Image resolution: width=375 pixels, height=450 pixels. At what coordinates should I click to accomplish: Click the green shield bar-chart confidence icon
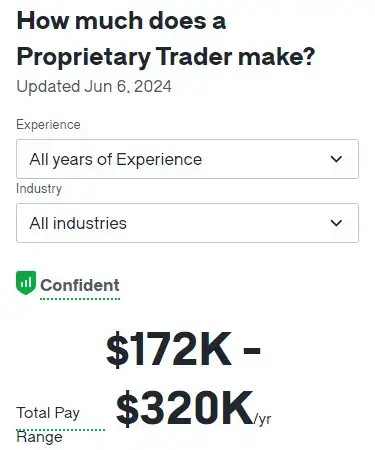[26, 283]
